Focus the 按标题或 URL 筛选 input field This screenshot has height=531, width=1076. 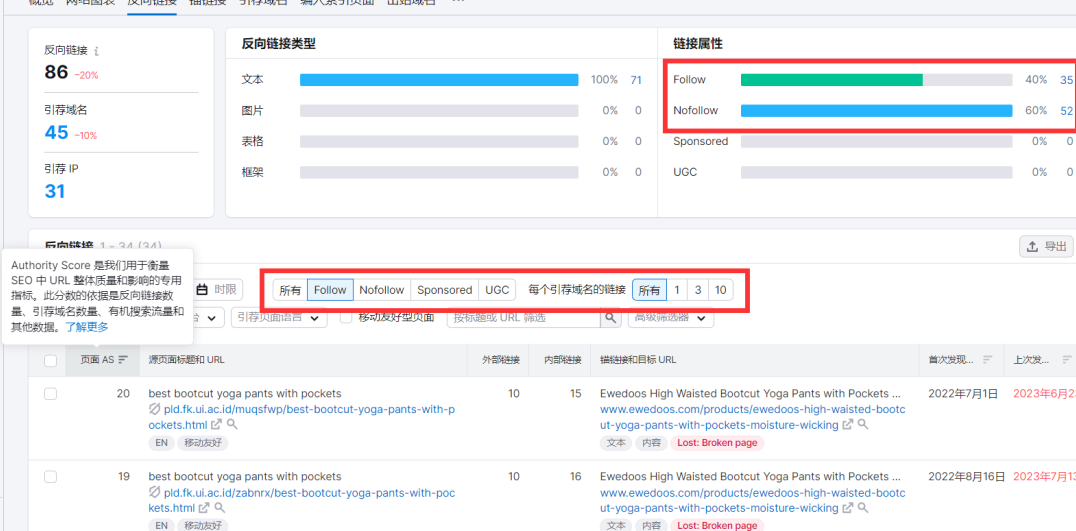(x=524, y=318)
